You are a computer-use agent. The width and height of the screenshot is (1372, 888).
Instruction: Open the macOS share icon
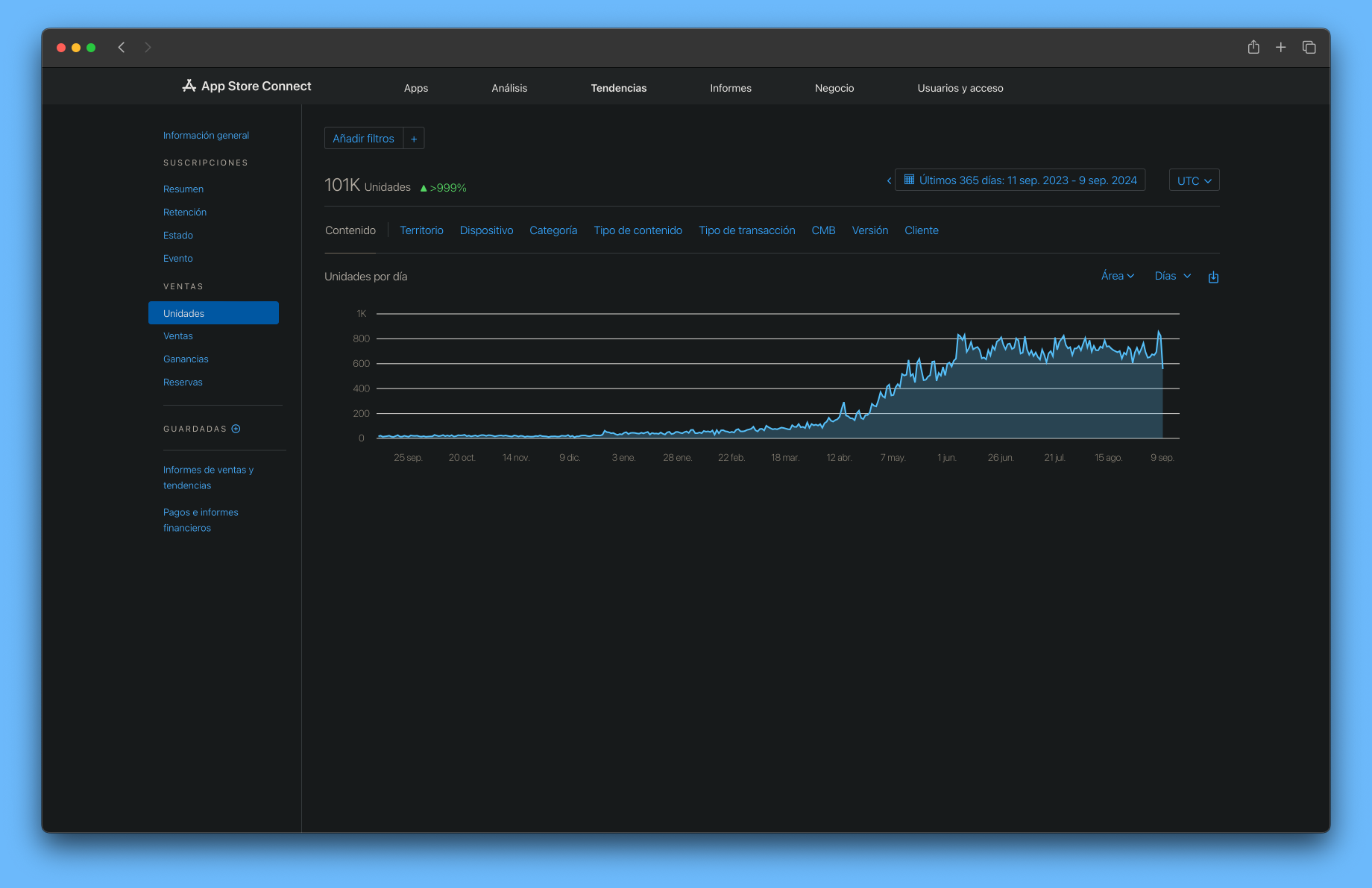point(1253,47)
